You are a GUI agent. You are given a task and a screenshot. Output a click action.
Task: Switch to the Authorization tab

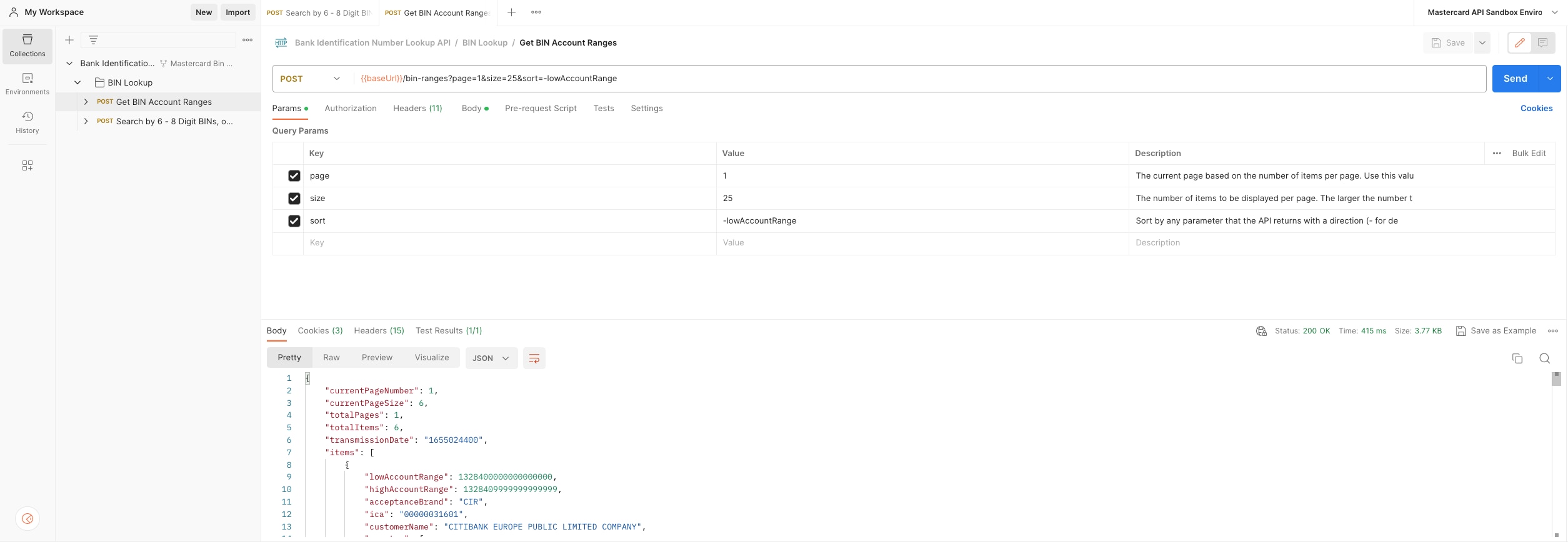point(350,108)
